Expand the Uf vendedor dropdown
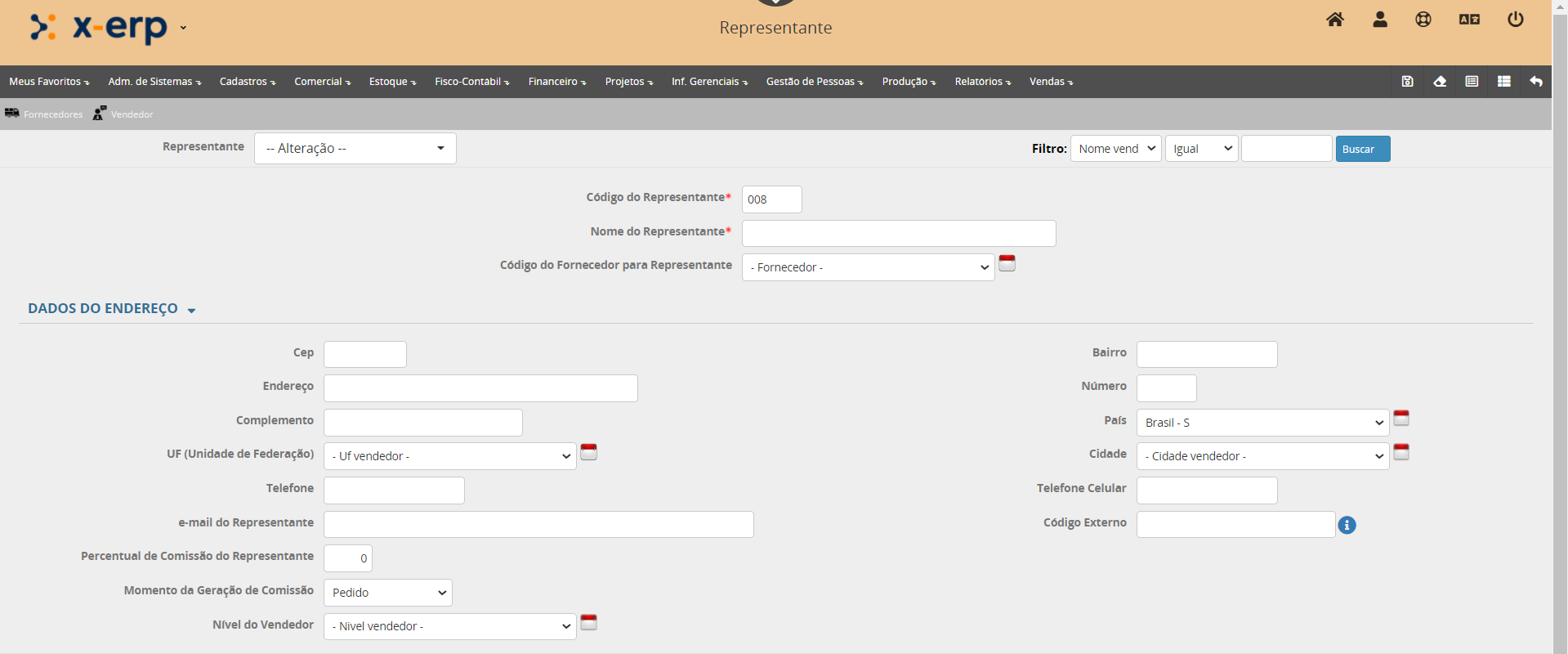Image resolution: width=1568 pixels, height=654 pixels. 449,456
